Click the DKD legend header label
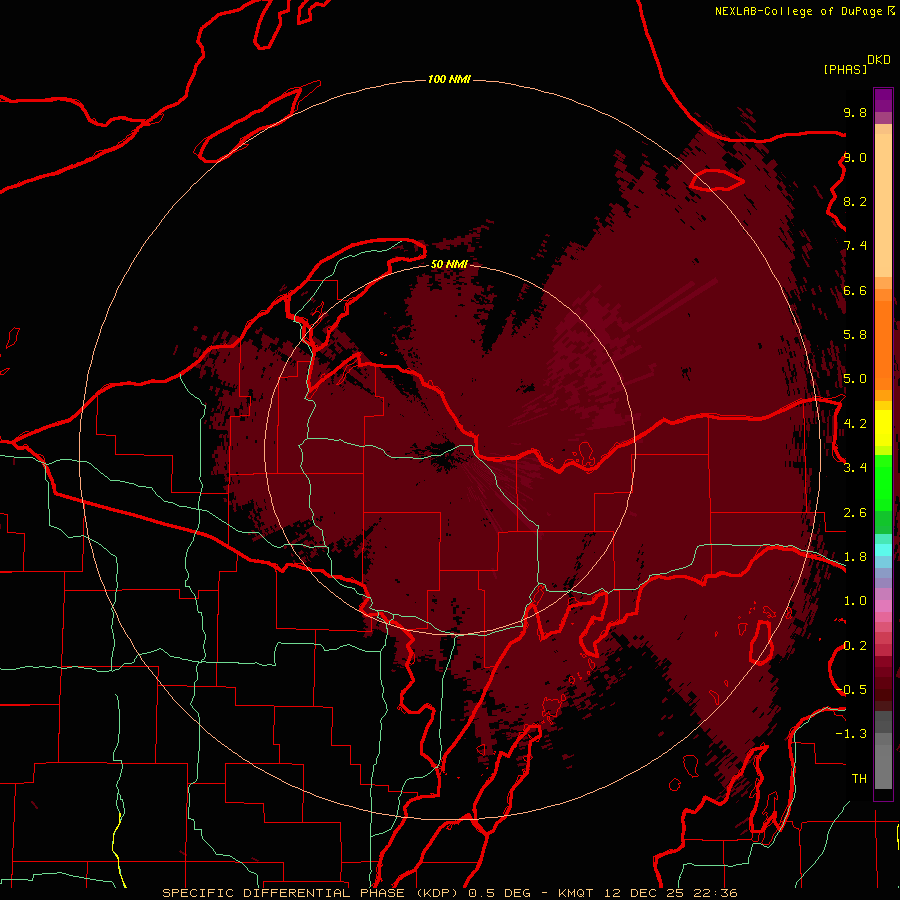 coord(879,60)
